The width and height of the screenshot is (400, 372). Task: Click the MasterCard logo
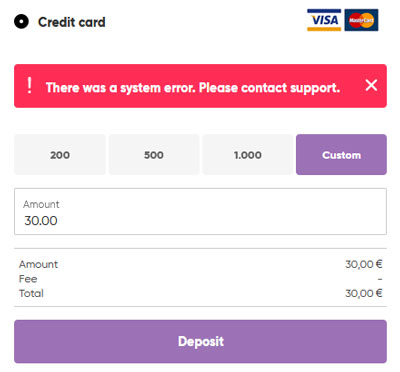click(361, 20)
